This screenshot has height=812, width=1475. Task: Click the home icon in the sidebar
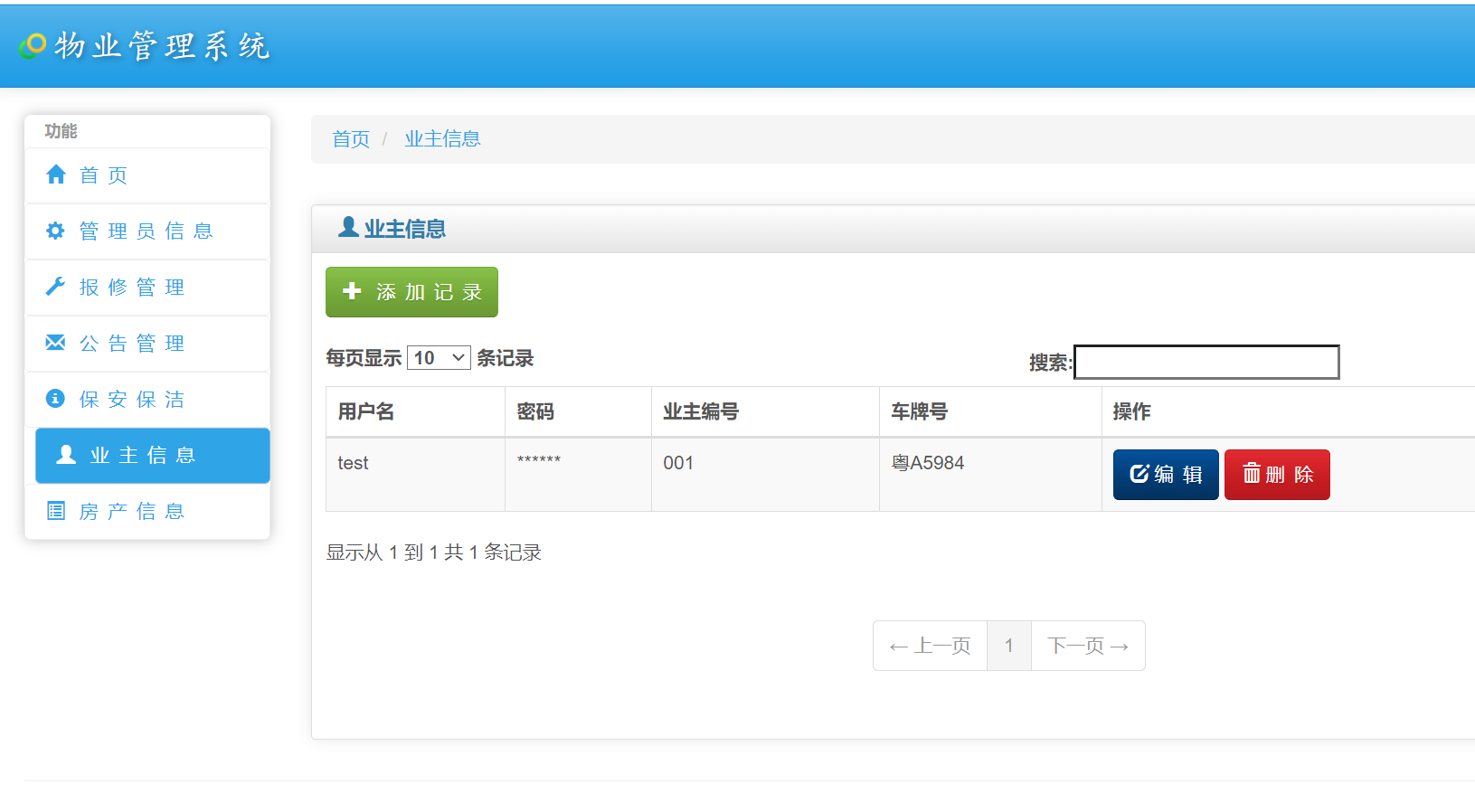(56, 175)
